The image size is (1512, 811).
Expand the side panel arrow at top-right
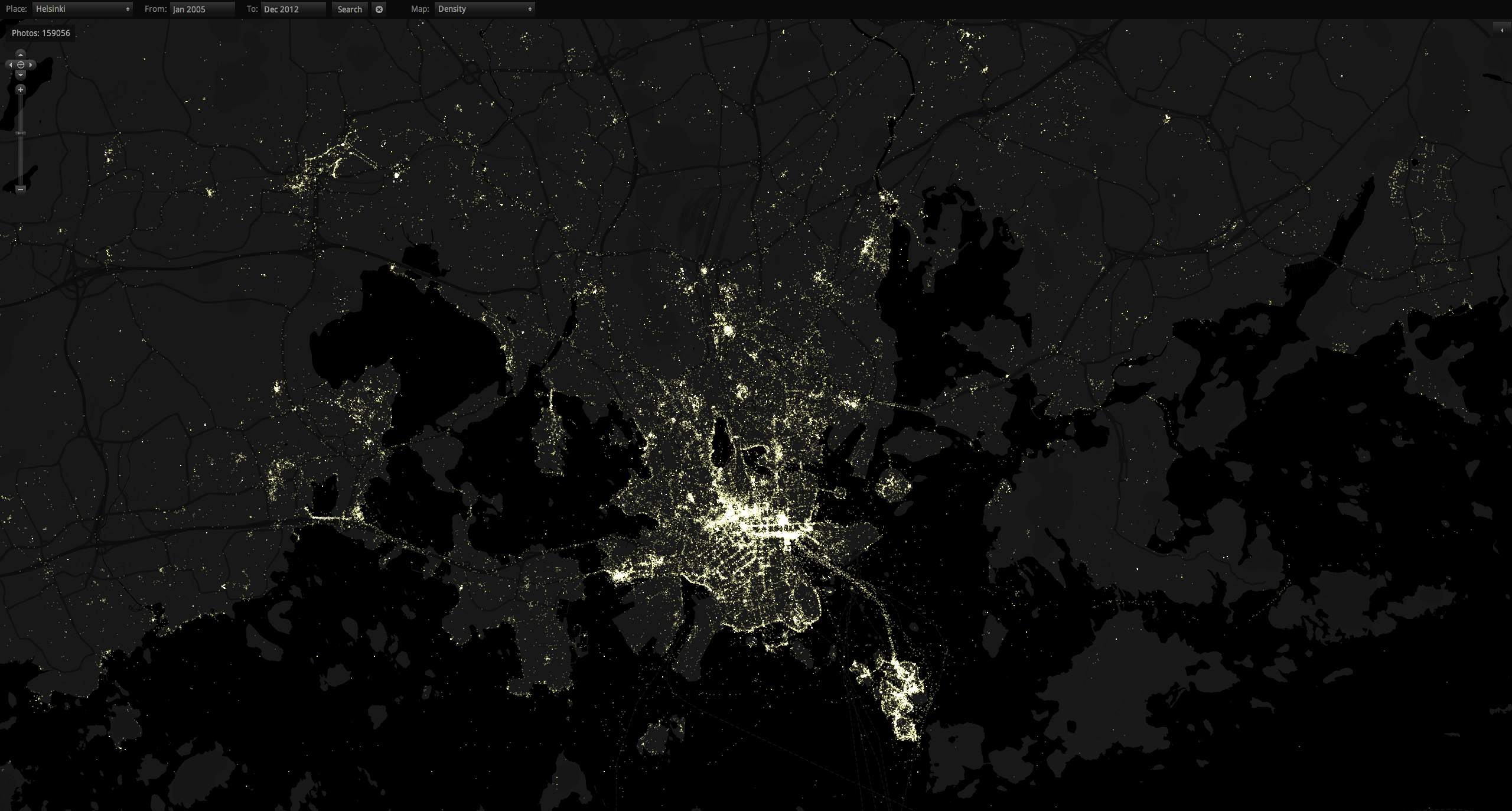click(1501, 30)
